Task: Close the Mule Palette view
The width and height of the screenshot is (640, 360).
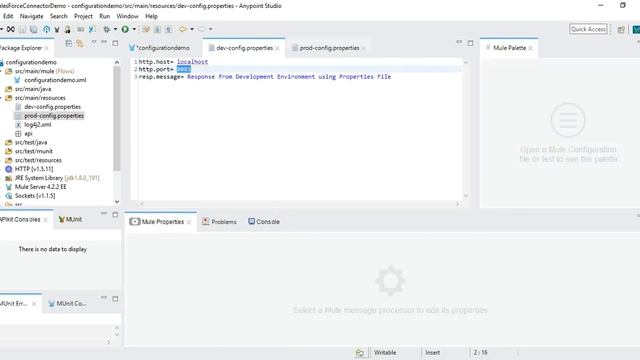Action: click(x=531, y=48)
